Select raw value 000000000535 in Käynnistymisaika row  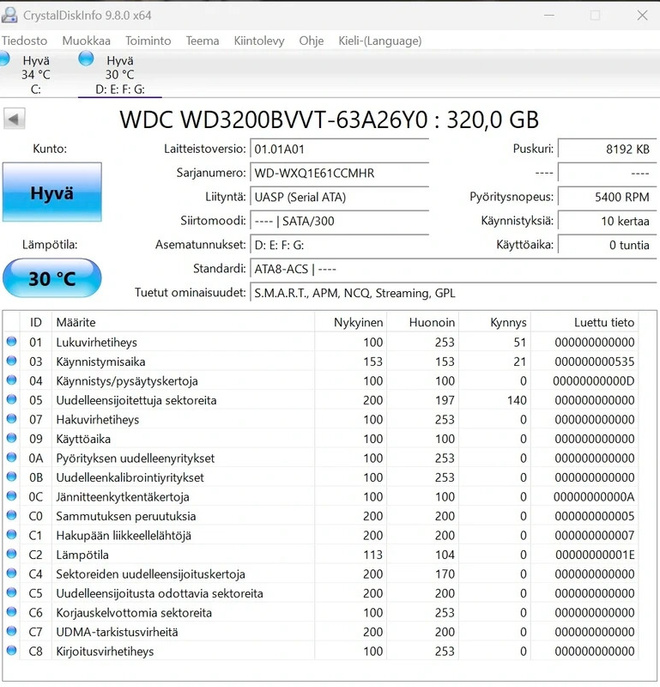pos(594,361)
